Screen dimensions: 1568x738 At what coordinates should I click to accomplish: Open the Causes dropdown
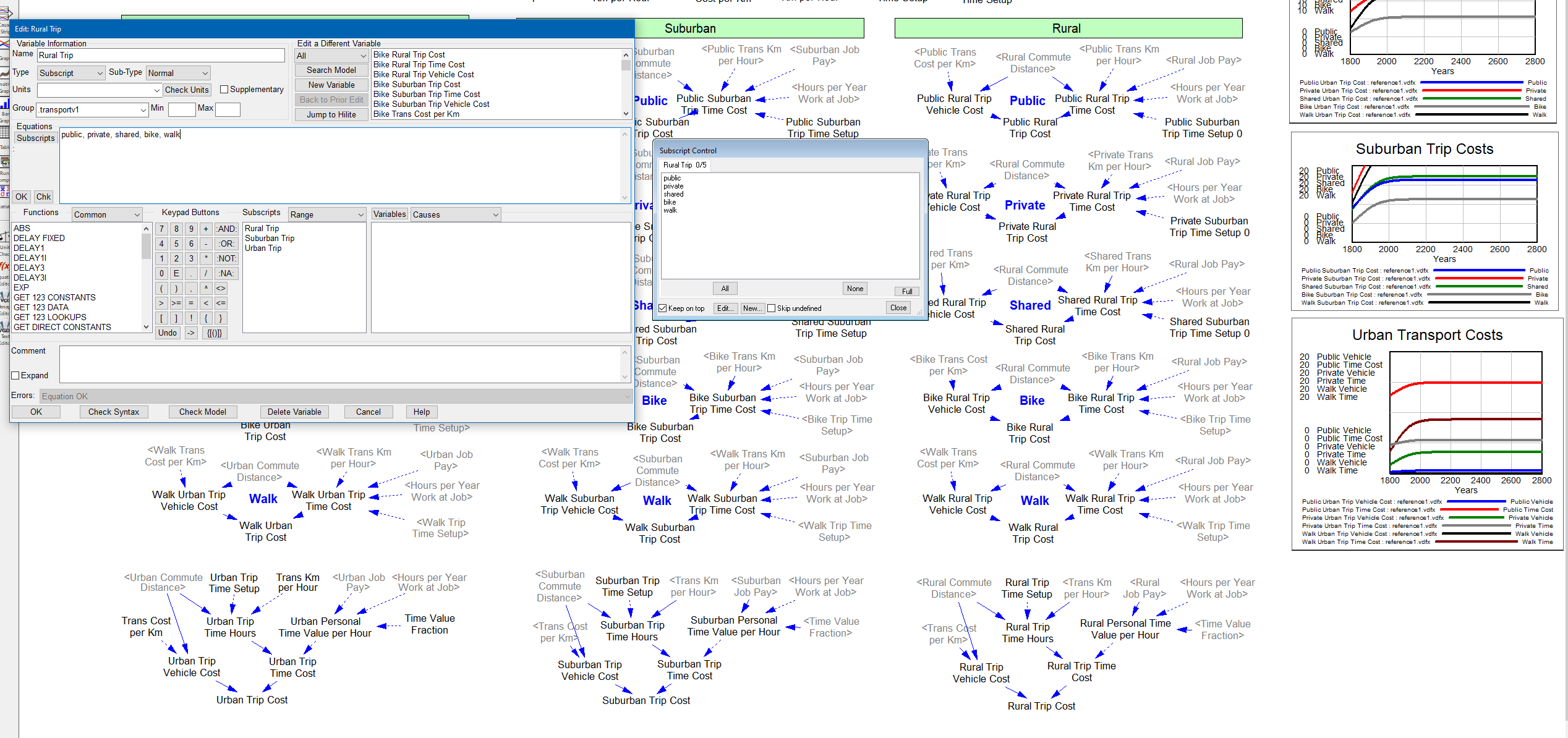point(455,215)
